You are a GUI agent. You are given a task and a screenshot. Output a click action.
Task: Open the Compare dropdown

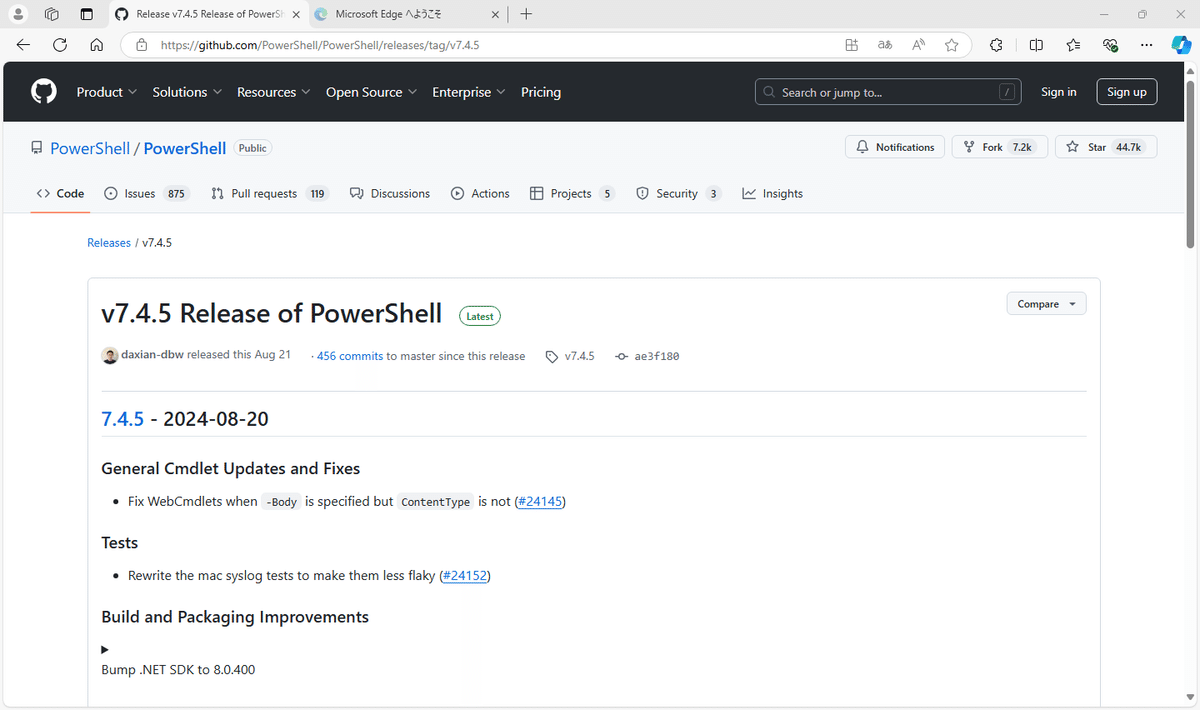pyautogui.click(x=1046, y=303)
